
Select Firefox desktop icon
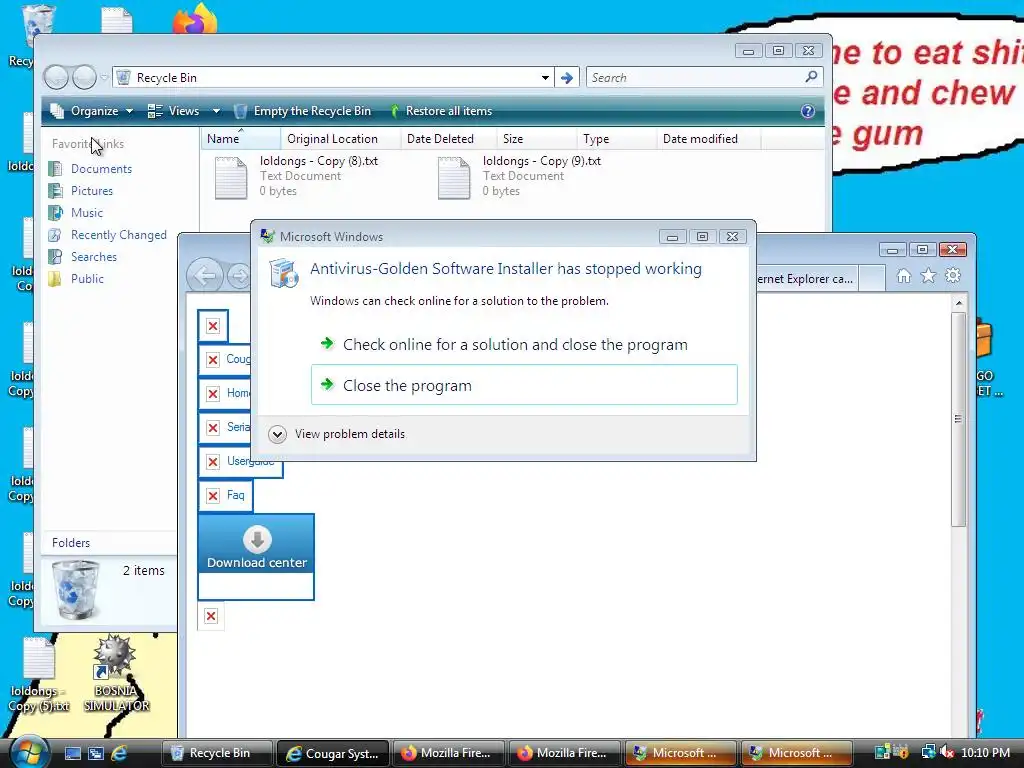[194, 18]
